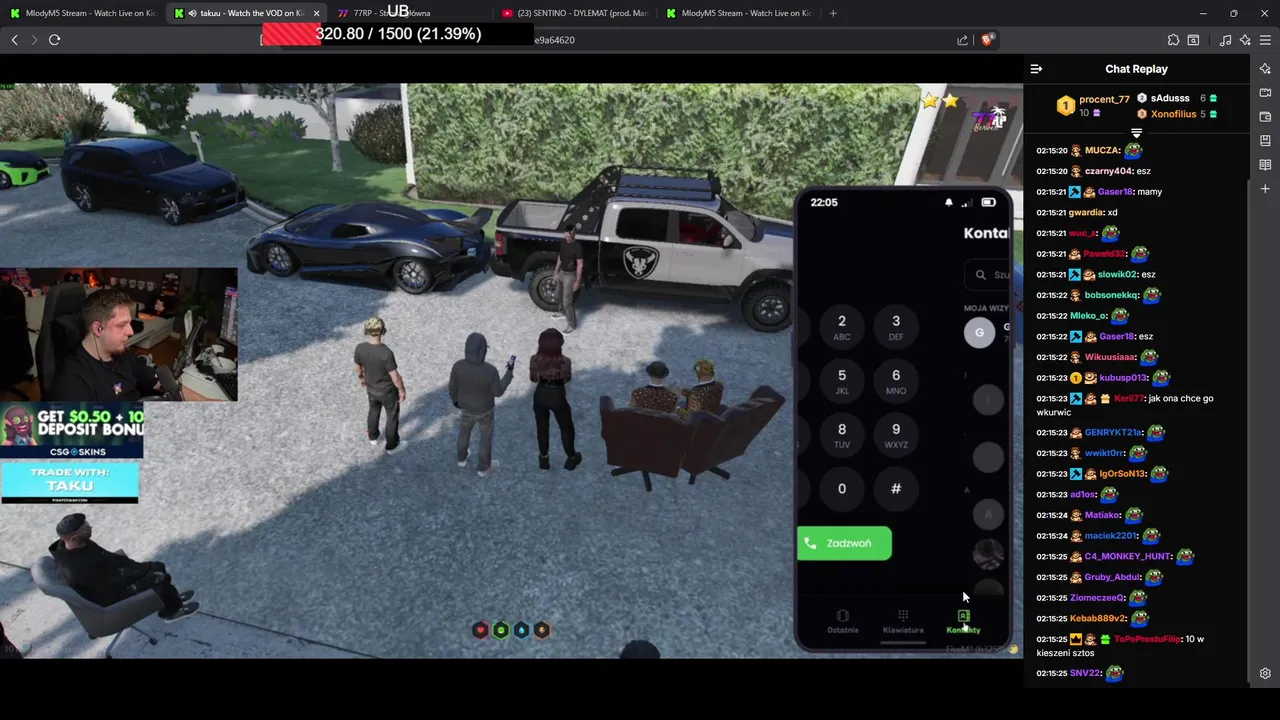Dial digit 5 on phone keypad

pos(842,381)
